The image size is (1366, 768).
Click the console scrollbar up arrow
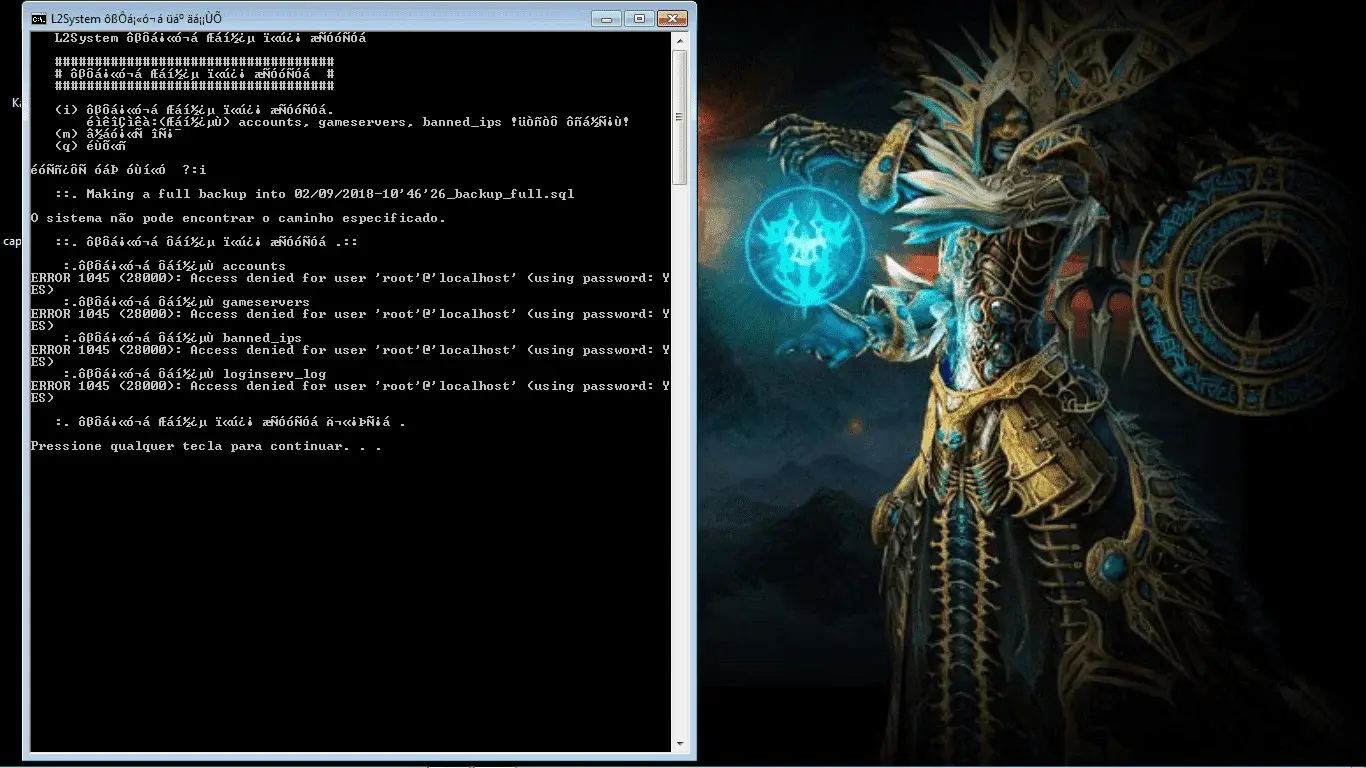coord(680,41)
